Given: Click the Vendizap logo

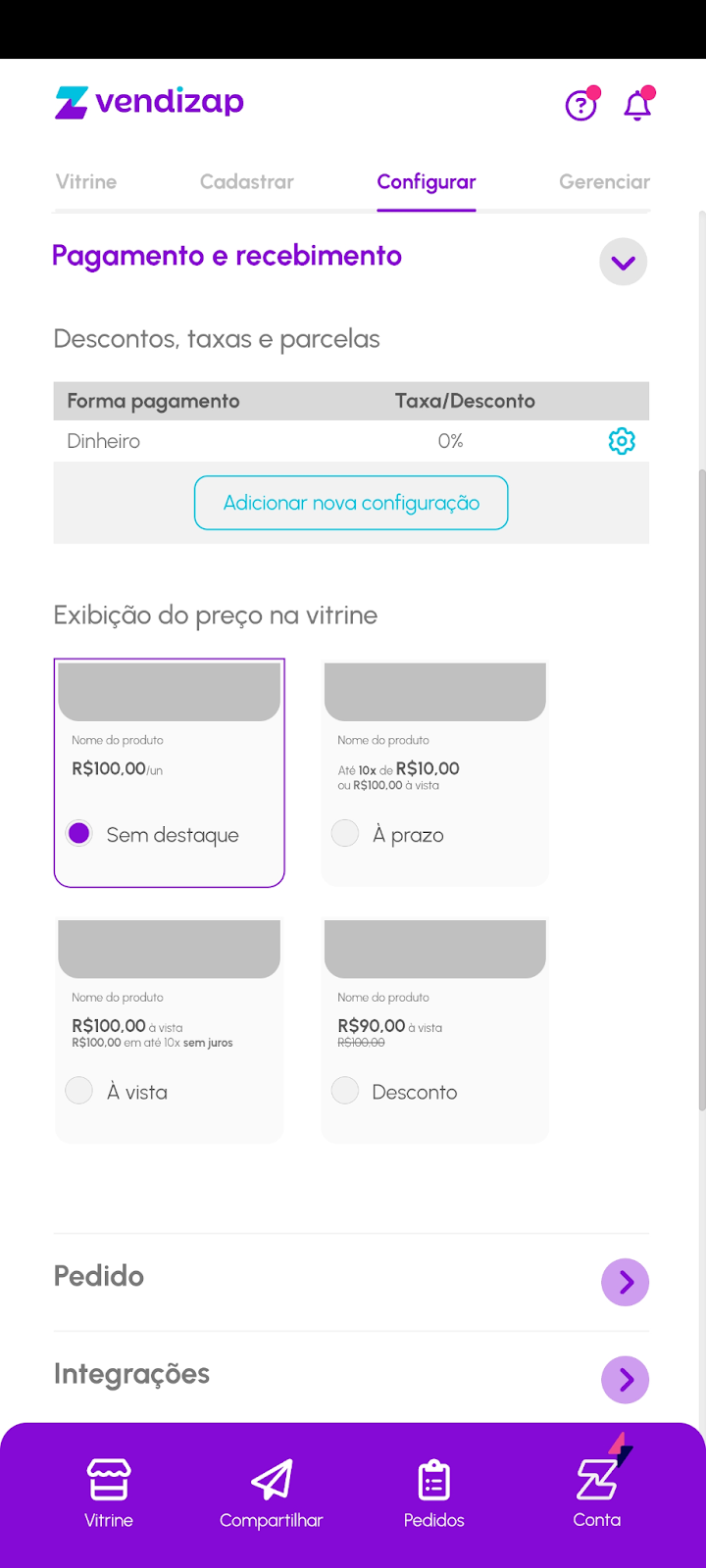Looking at the screenshot, I should 150,102.
